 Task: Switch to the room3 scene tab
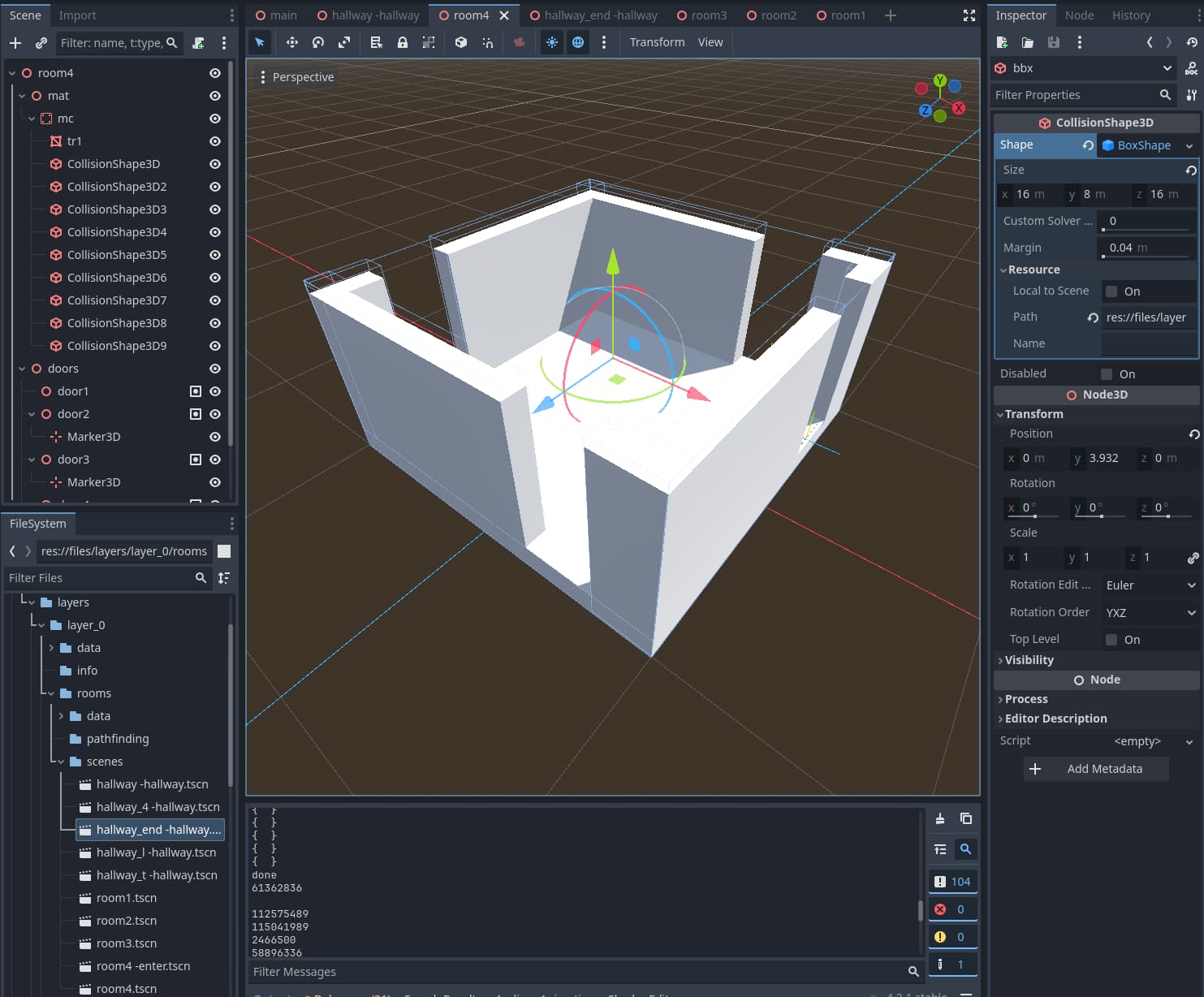(702, 15)
